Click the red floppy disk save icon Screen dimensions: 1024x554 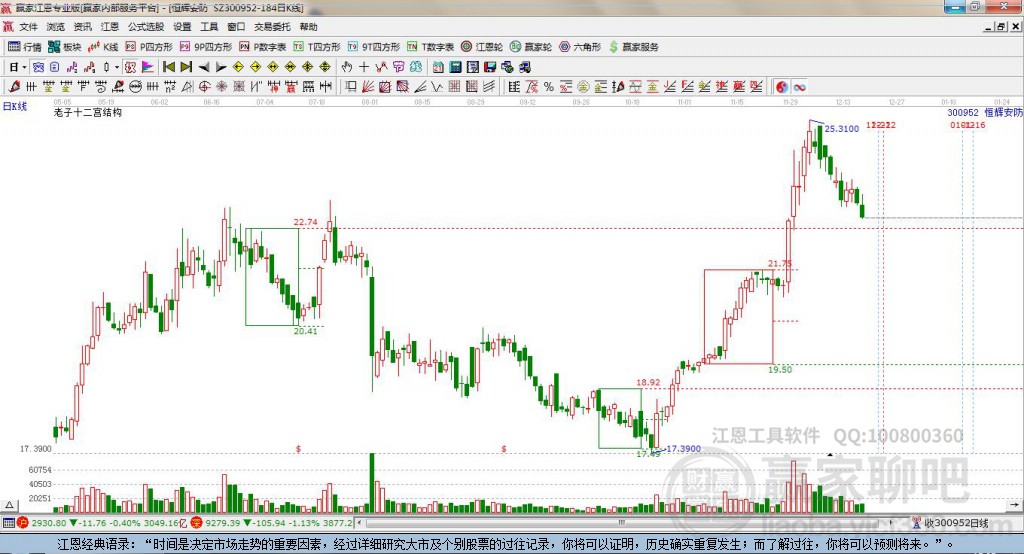point(490,67)
